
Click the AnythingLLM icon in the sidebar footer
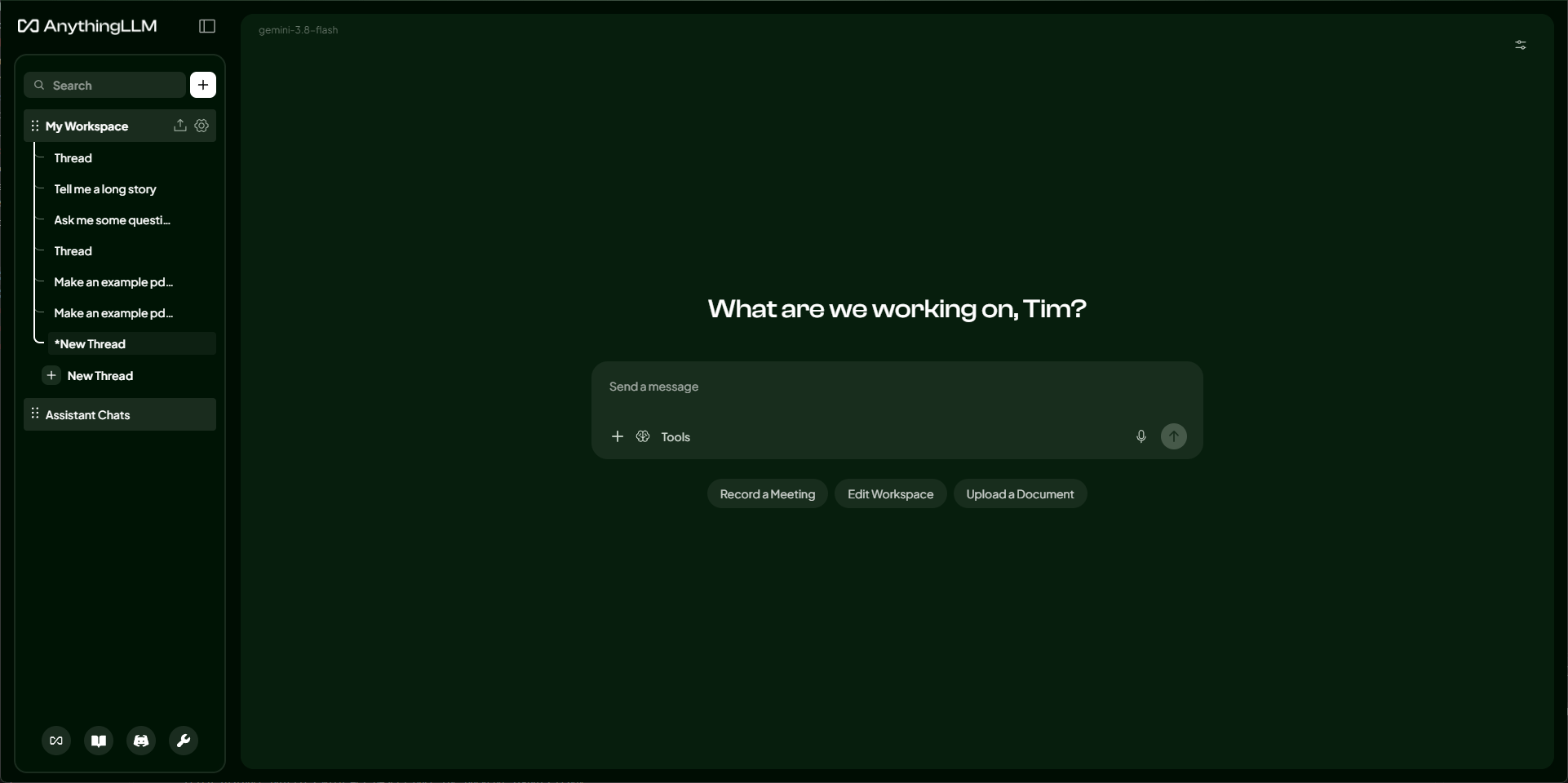(56, 741)
